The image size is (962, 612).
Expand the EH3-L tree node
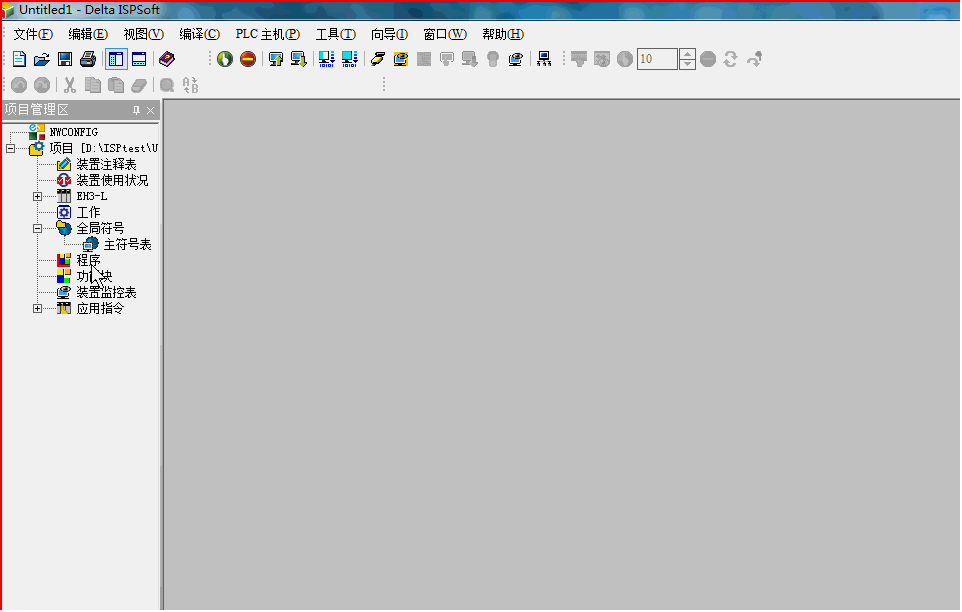click(38, 196)
